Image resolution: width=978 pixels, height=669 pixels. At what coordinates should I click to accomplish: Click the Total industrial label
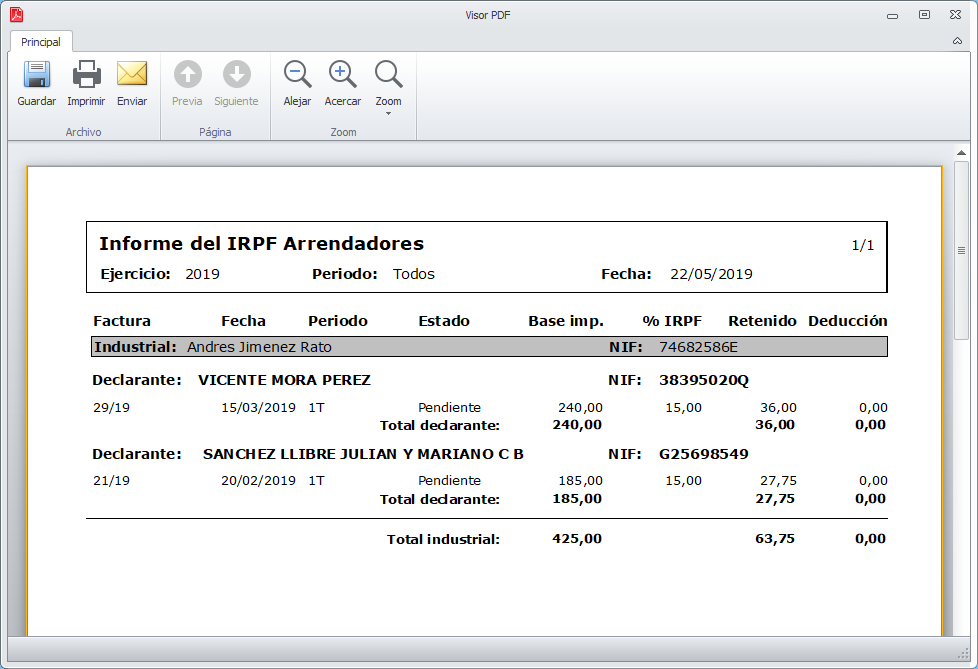(x=443, y=539)
